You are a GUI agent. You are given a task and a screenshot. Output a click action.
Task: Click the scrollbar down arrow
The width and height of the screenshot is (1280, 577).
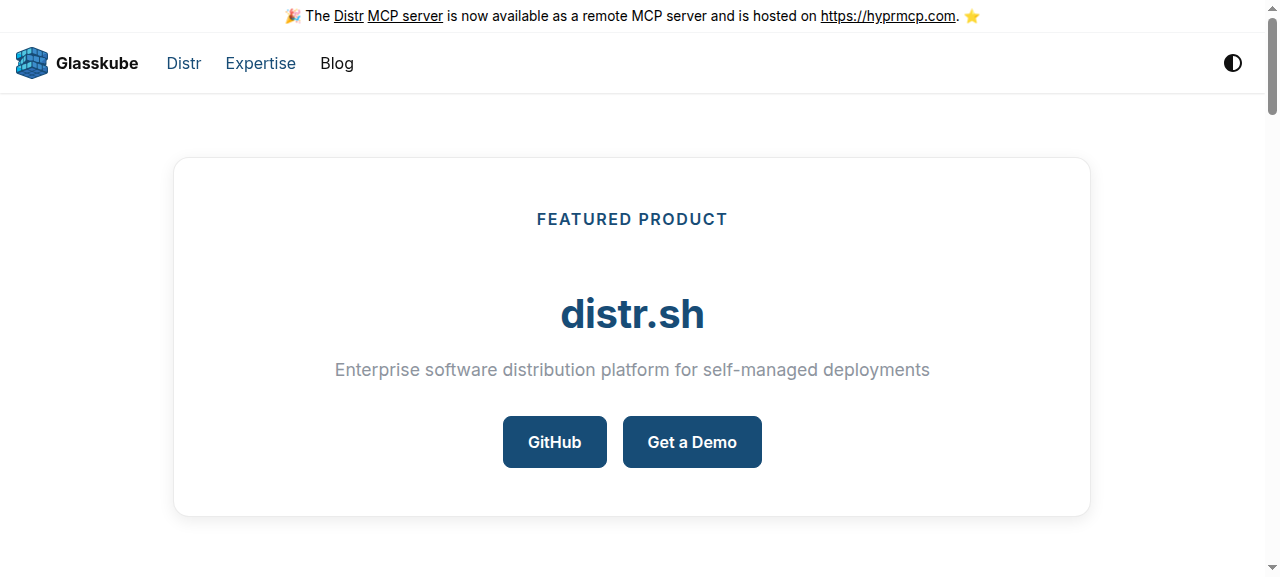point(1273,569)
